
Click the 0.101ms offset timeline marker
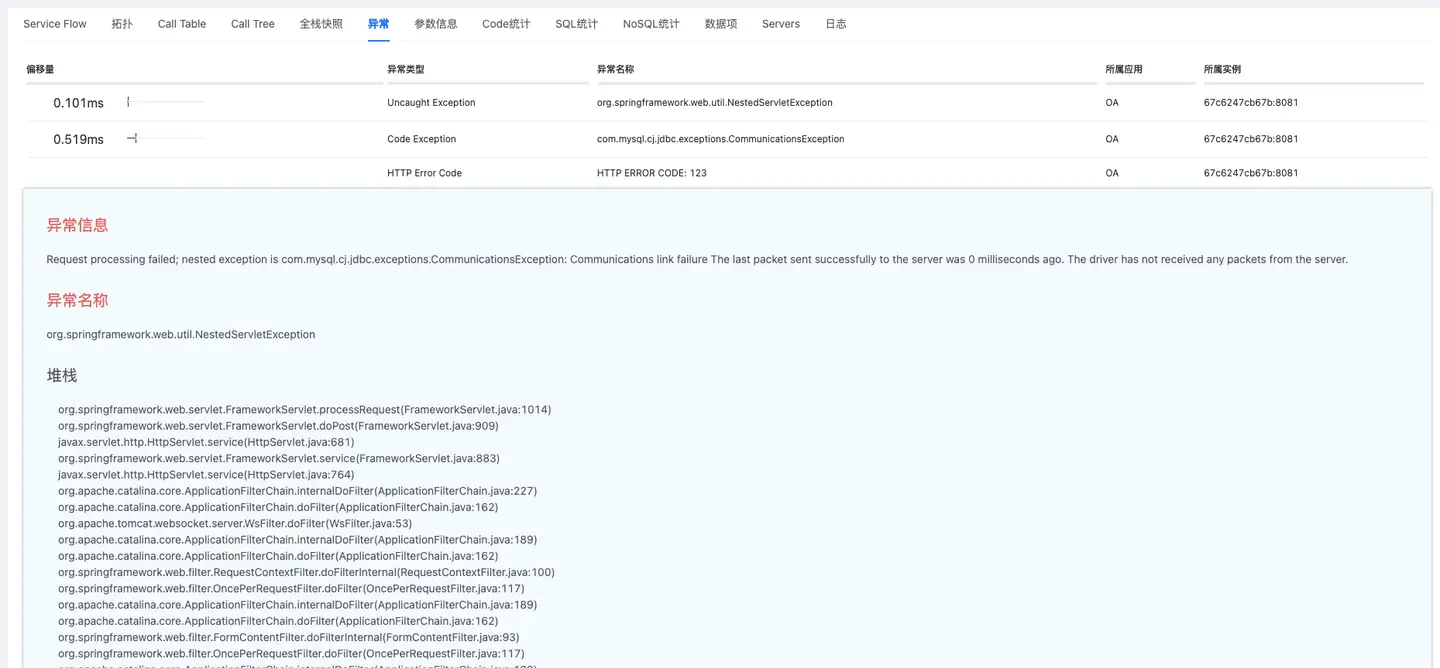[129, 102]
